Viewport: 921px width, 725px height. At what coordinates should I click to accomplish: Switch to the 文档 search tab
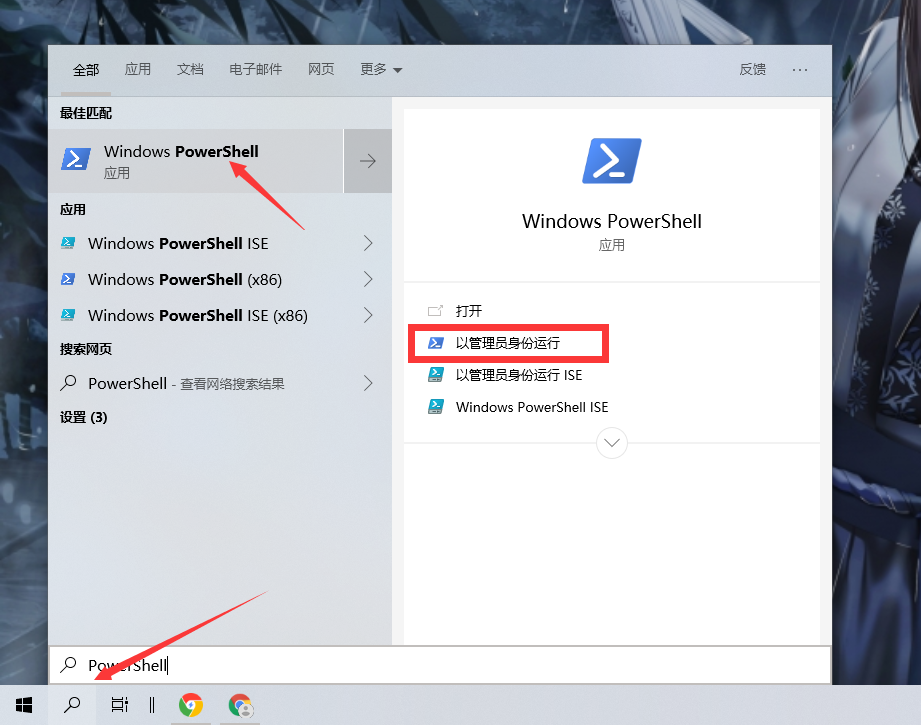pos(190,69)
